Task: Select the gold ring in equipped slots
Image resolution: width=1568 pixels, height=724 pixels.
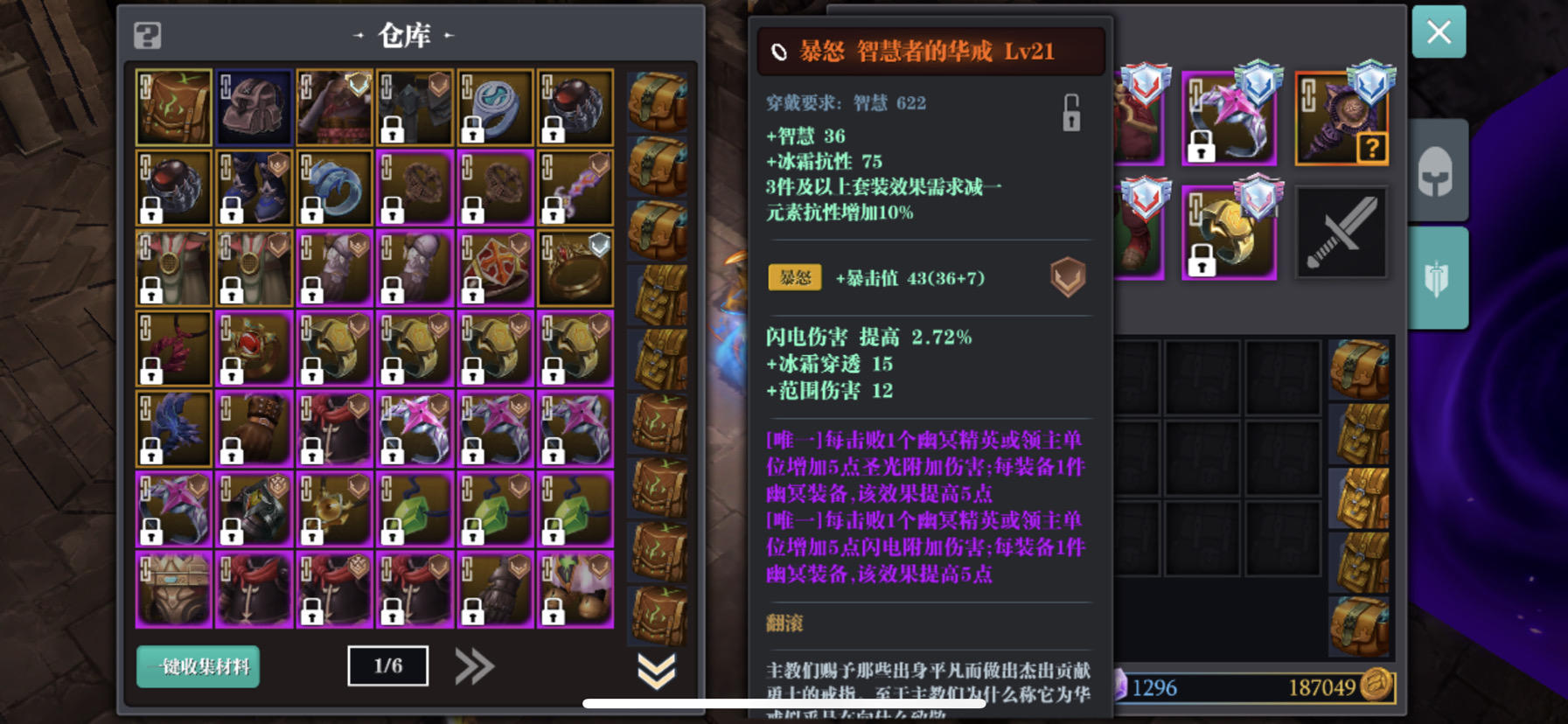Action: [x=1229, y=233]
